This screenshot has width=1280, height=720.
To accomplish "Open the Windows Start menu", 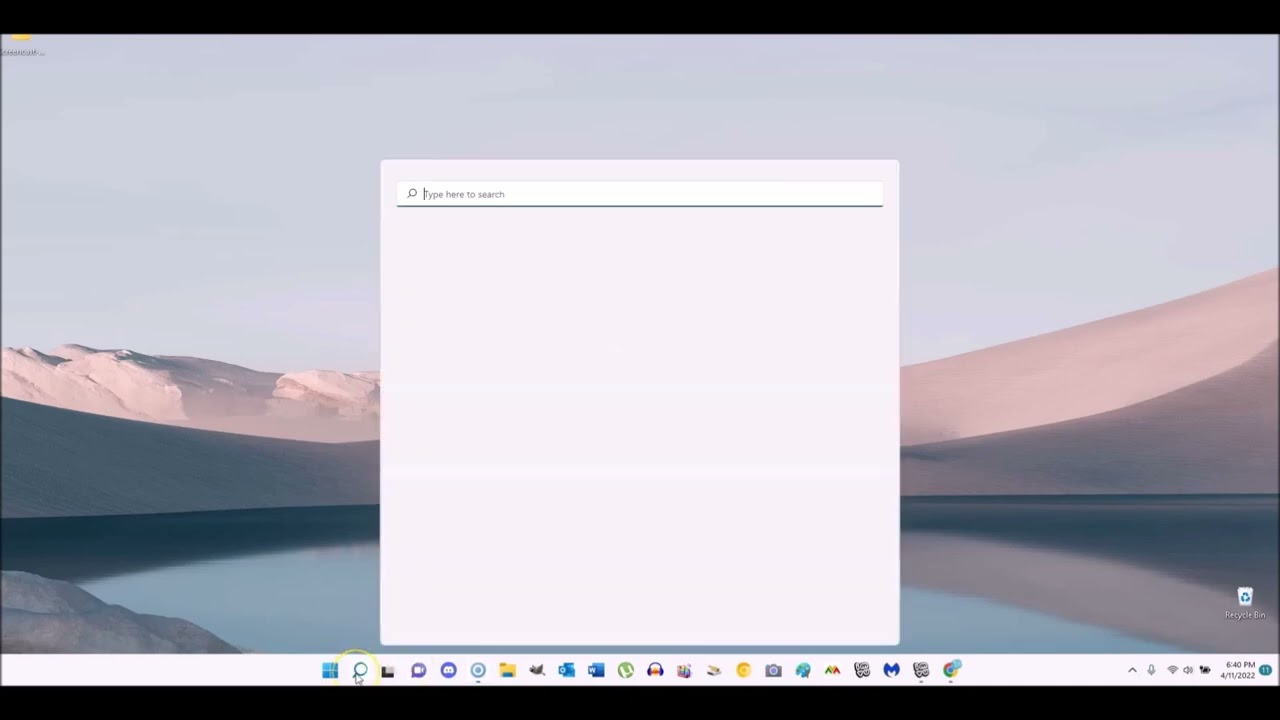I will click(330, 670).
